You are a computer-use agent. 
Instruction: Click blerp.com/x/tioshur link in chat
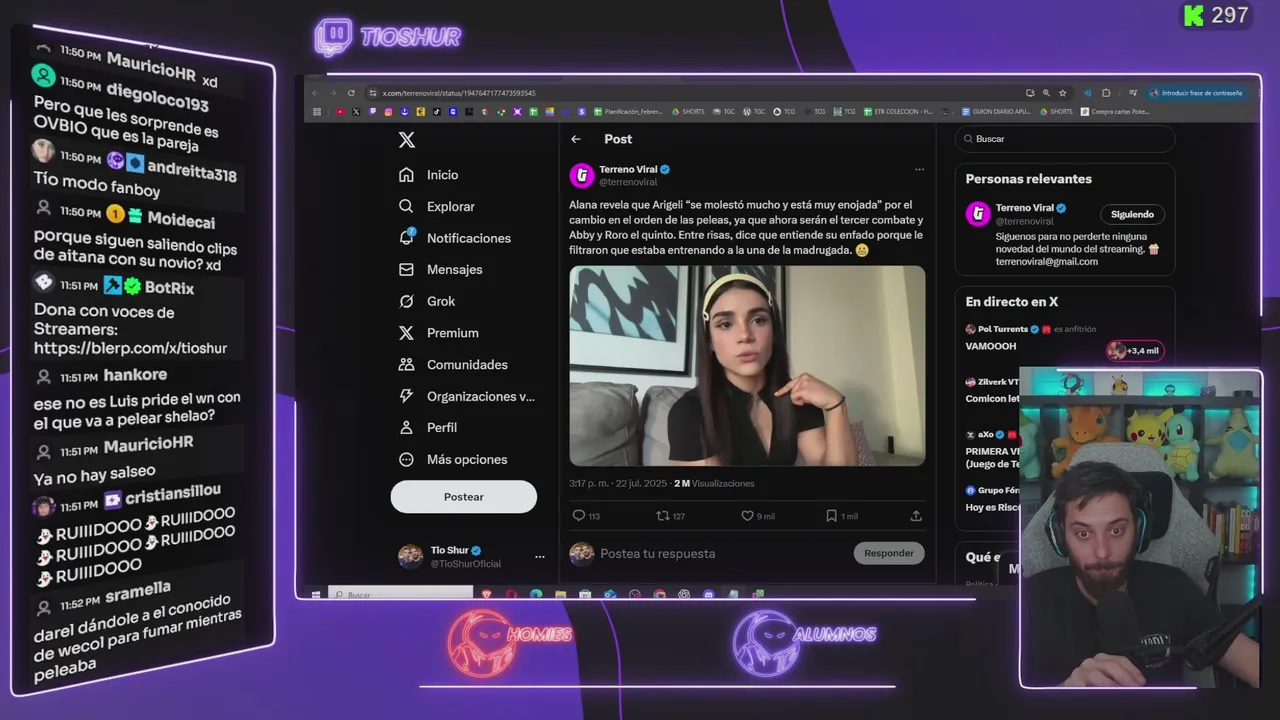(x=130, y=349)
